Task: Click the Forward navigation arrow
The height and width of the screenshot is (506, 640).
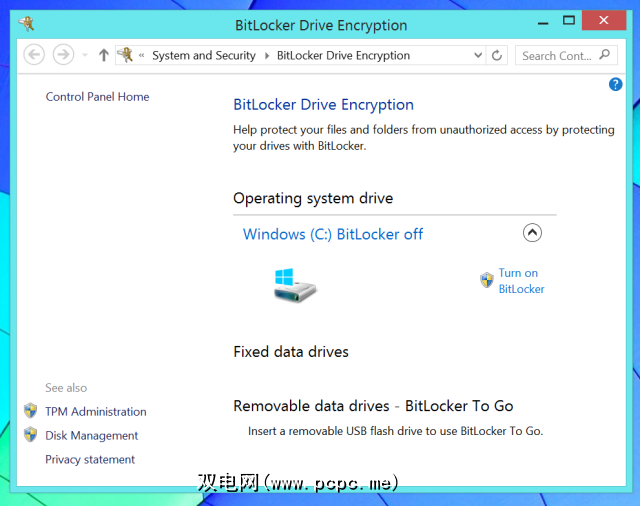Action: pyautogui.click(x=63, y=55)
